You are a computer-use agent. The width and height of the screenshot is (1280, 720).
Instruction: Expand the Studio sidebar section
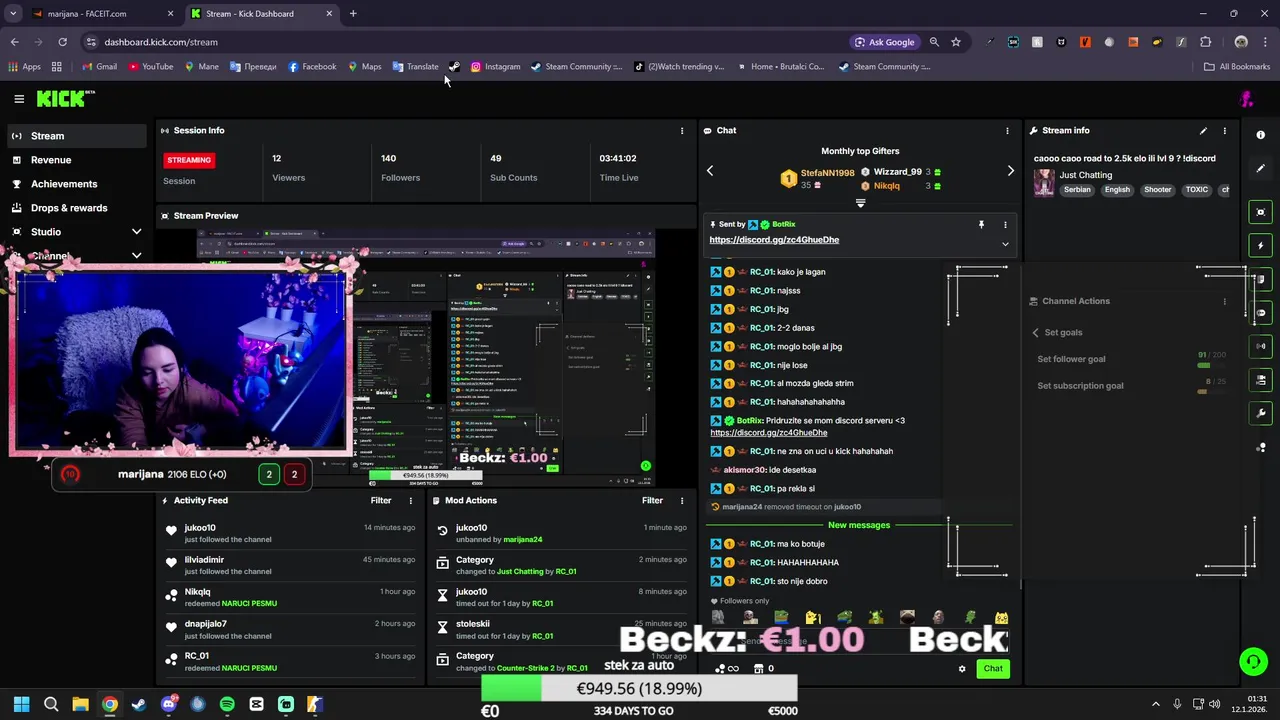coord(136,232)
